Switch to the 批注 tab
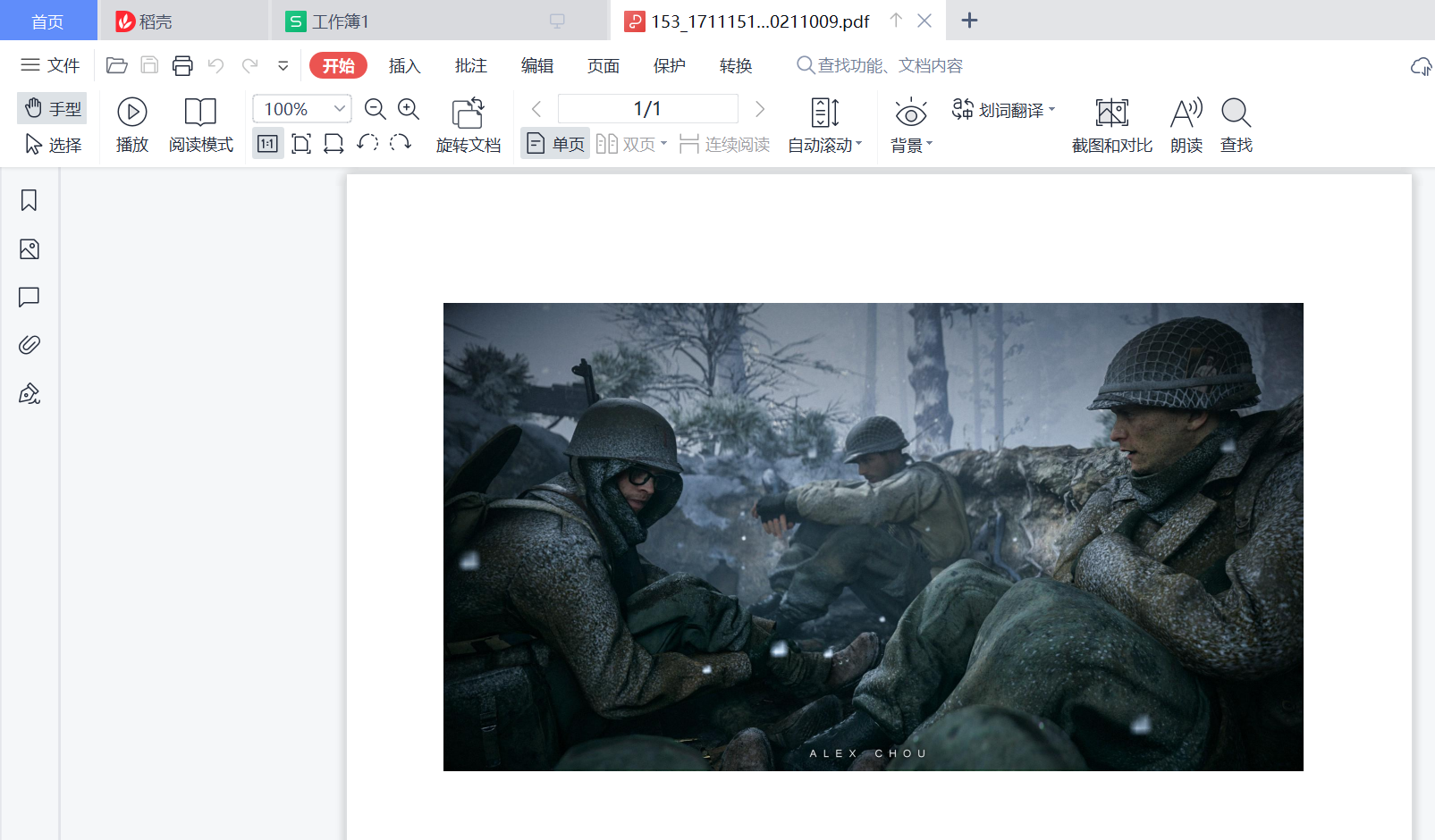1435x840 pixels. pyautogui.click(x=470, y=65)
